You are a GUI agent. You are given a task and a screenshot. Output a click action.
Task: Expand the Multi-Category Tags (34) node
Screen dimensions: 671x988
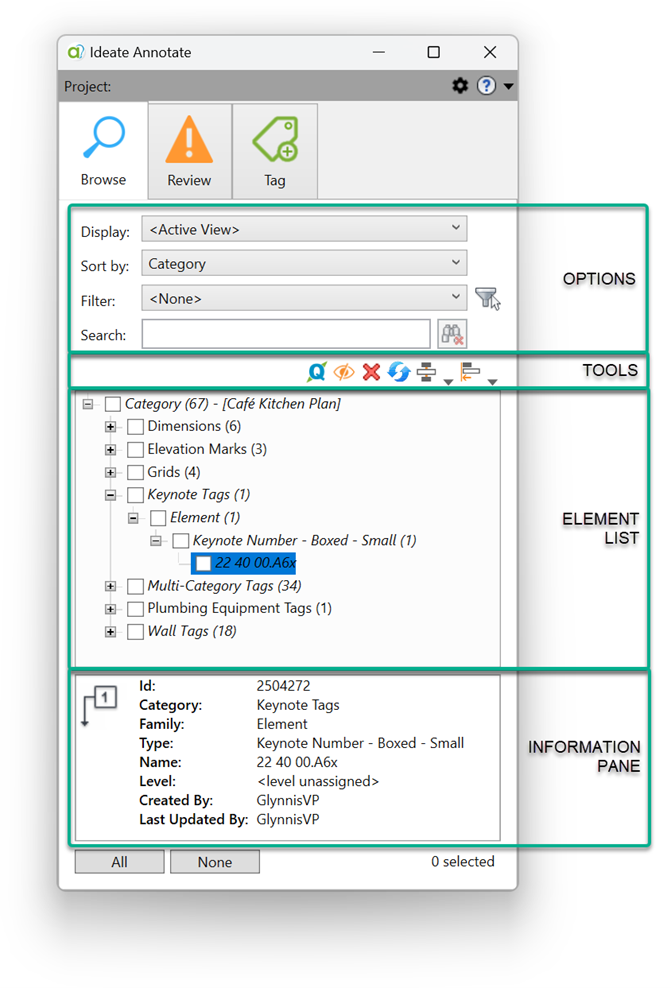coord(111,586)
